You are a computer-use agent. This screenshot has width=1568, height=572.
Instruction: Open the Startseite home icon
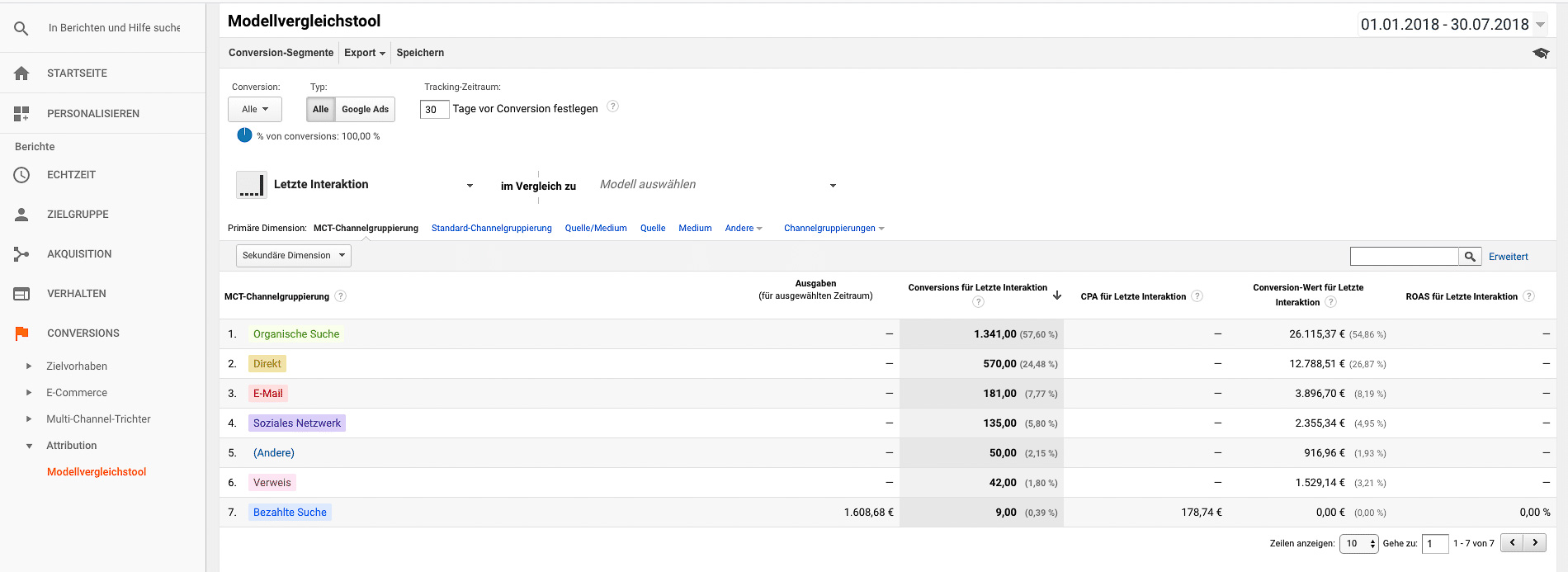tap(21, 73)
